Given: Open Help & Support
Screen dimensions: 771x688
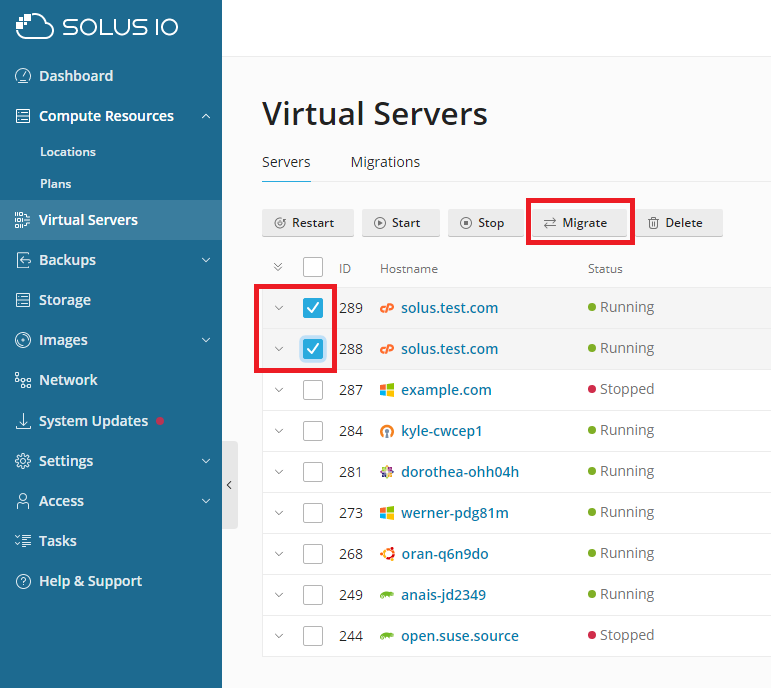Looking at the screenshot, I should pos(90,581).
